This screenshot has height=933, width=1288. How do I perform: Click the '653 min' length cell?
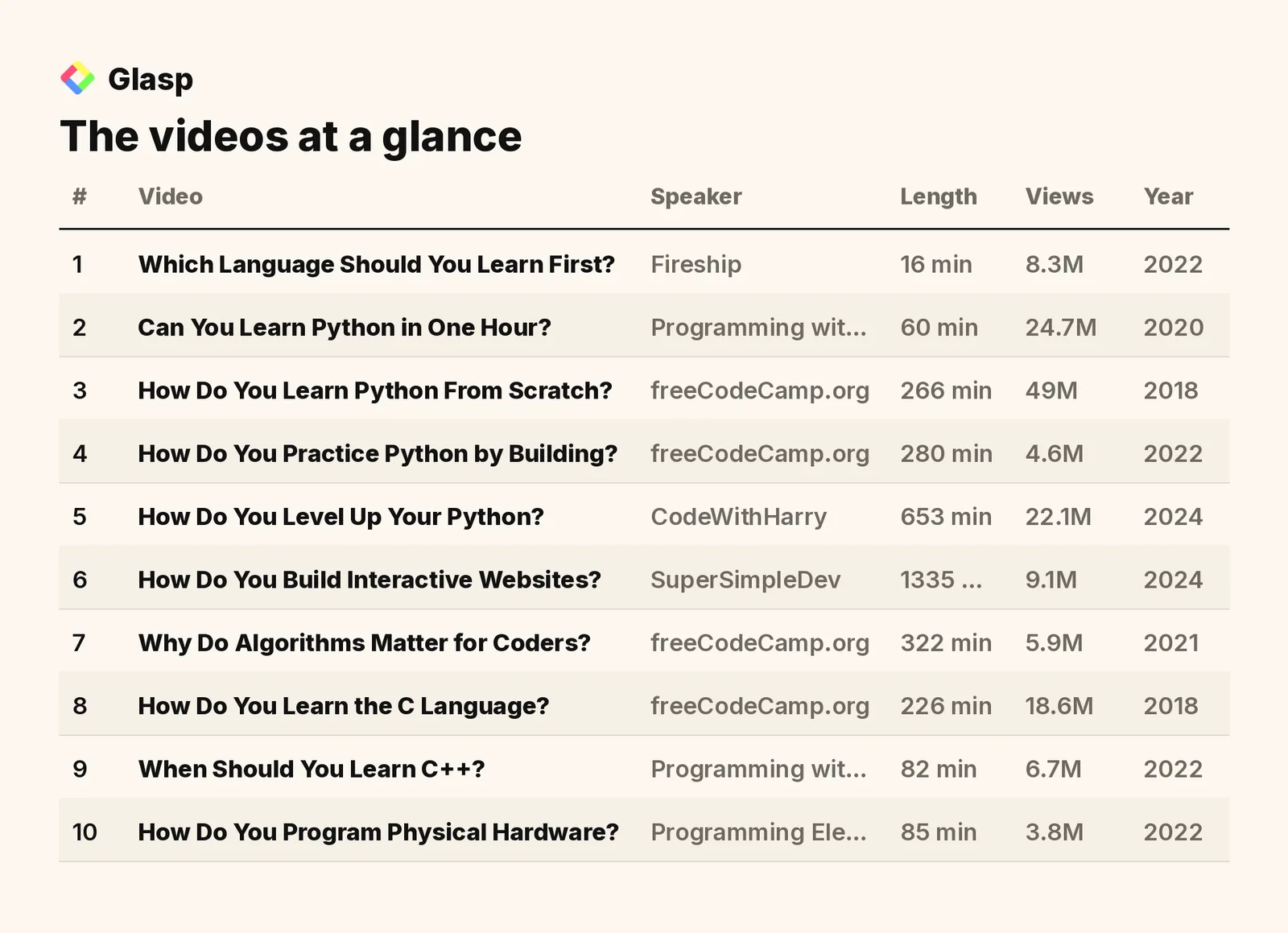click(x=946, y=517)
